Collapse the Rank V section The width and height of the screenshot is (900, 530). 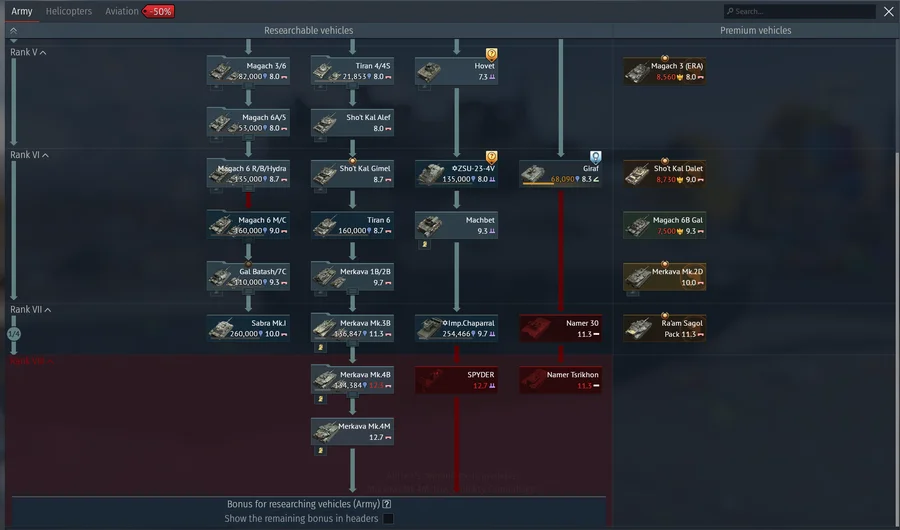pyautogui.click(x=43, y=52)
